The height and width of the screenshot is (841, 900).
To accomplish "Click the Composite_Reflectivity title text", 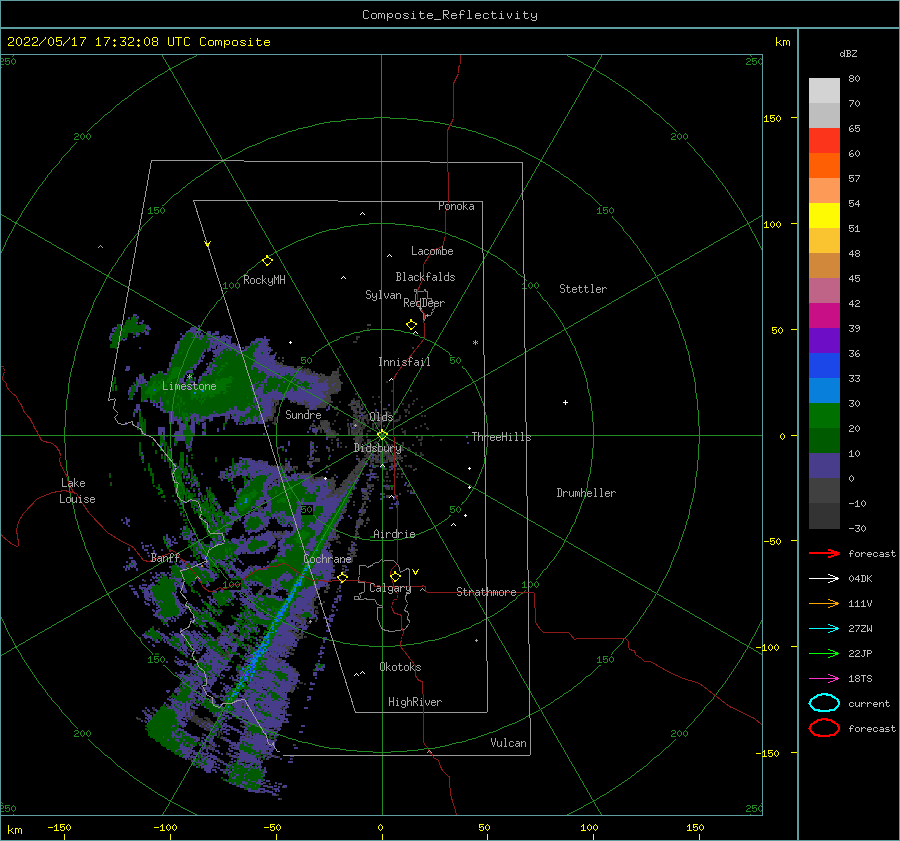I will pos(450,15).
